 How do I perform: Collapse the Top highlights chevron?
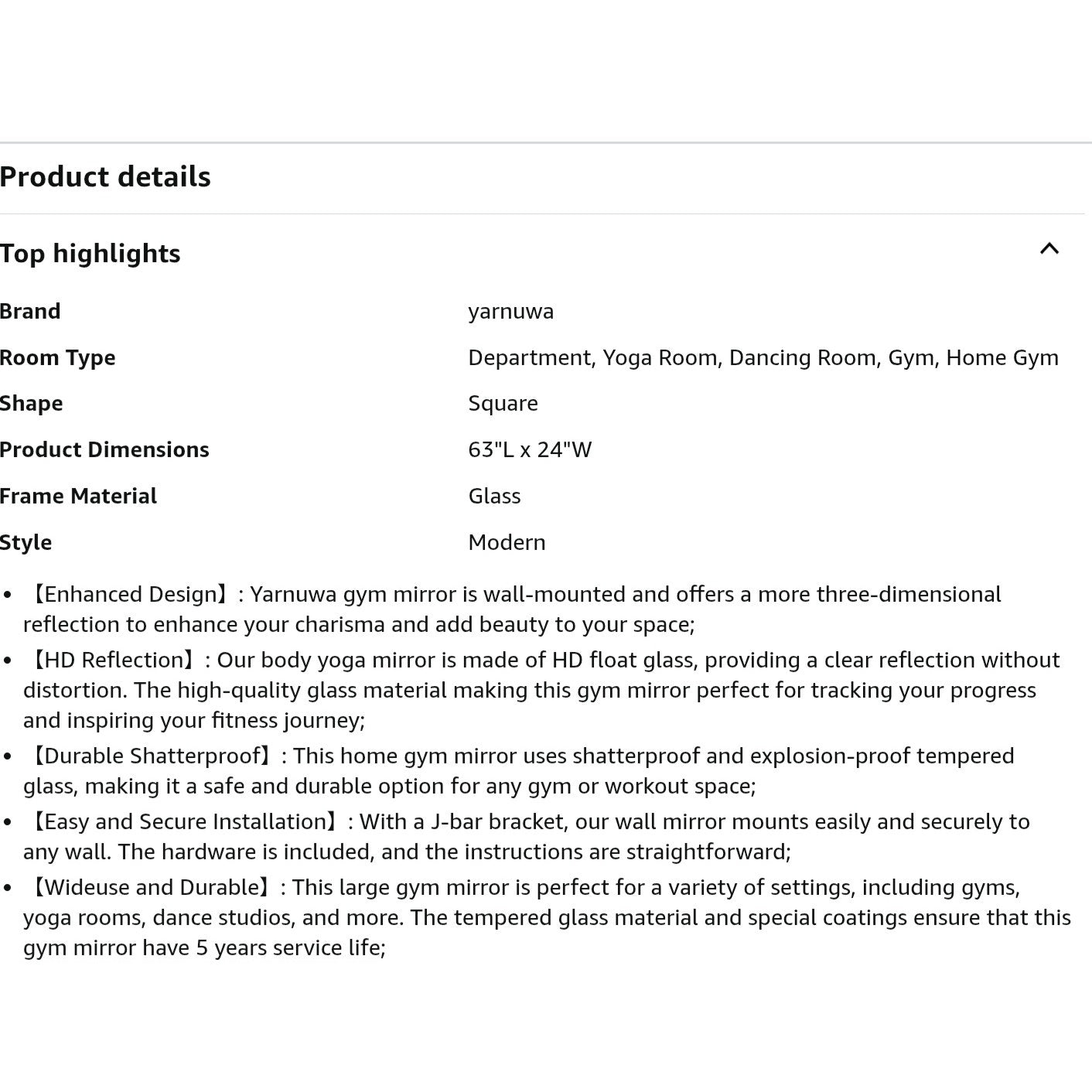[x=1049, y=249]
